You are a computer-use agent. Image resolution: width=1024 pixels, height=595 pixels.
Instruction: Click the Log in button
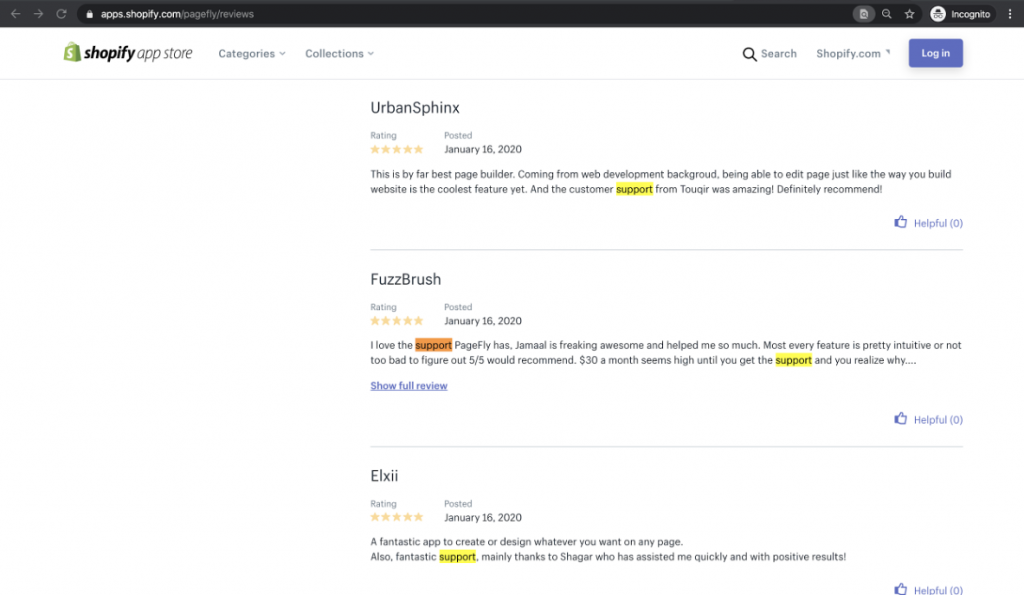(935, 53)
